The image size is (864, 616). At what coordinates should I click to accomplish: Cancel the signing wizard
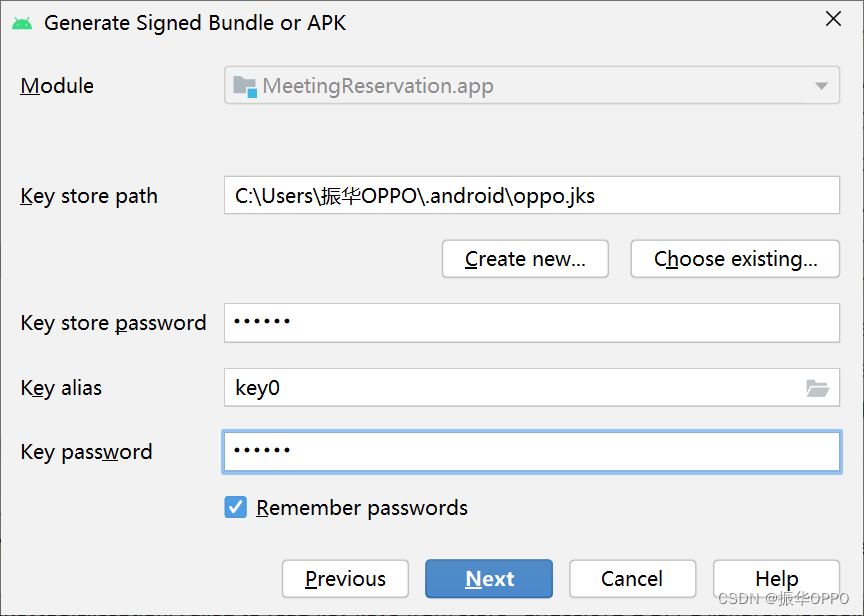click(x=632, y=578)
